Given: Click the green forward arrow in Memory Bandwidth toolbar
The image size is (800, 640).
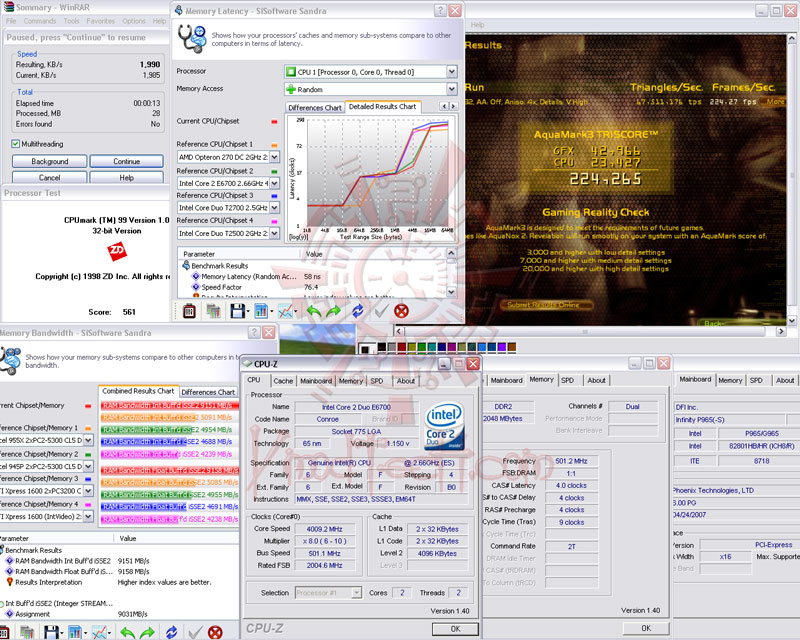Looking at the screenshot, I should [147, 633].
